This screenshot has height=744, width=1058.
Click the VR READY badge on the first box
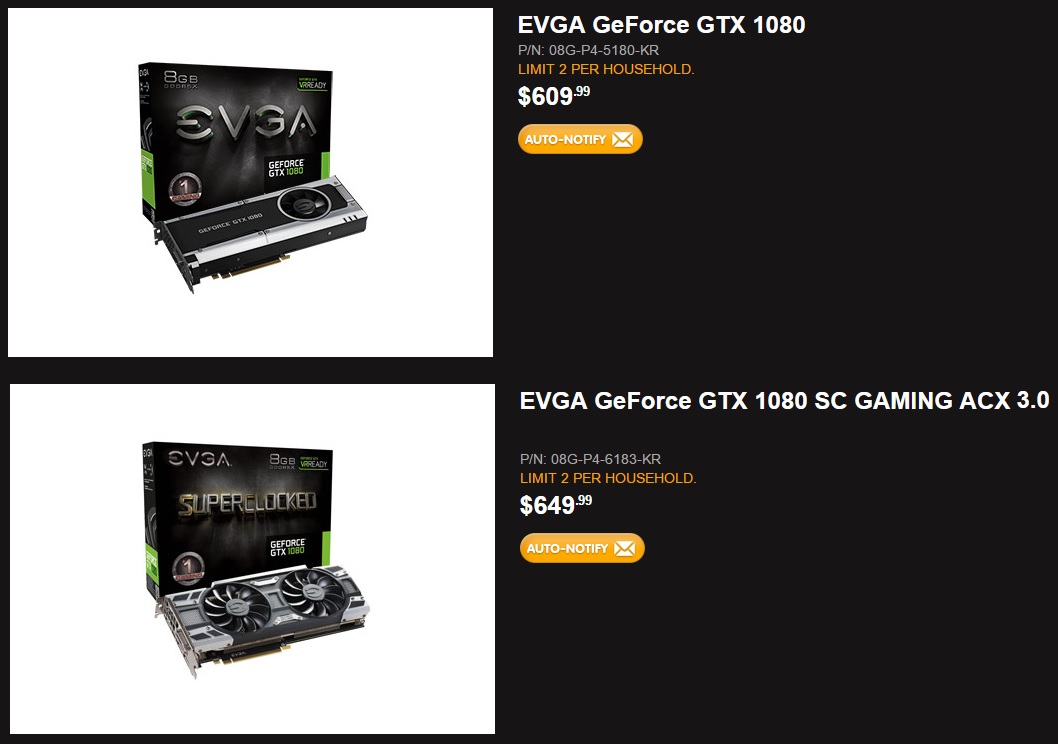pos(312,84)
